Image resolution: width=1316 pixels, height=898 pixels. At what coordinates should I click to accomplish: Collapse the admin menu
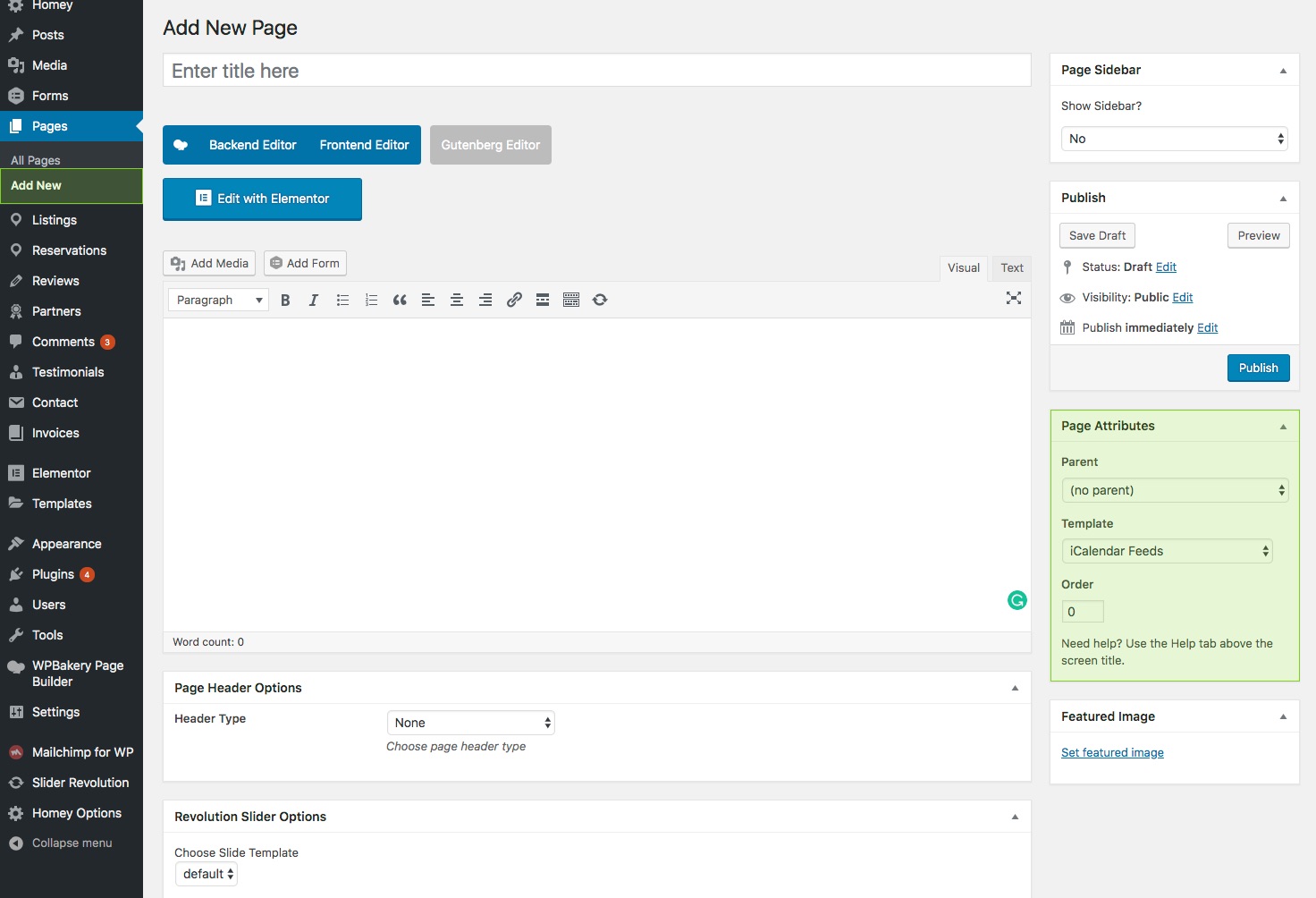pos(72,843)
